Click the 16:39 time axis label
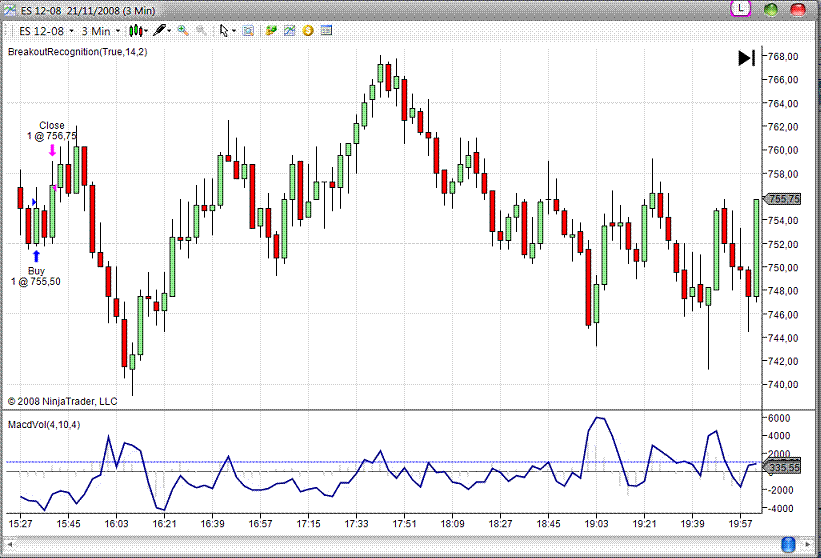 coord(212,524)
